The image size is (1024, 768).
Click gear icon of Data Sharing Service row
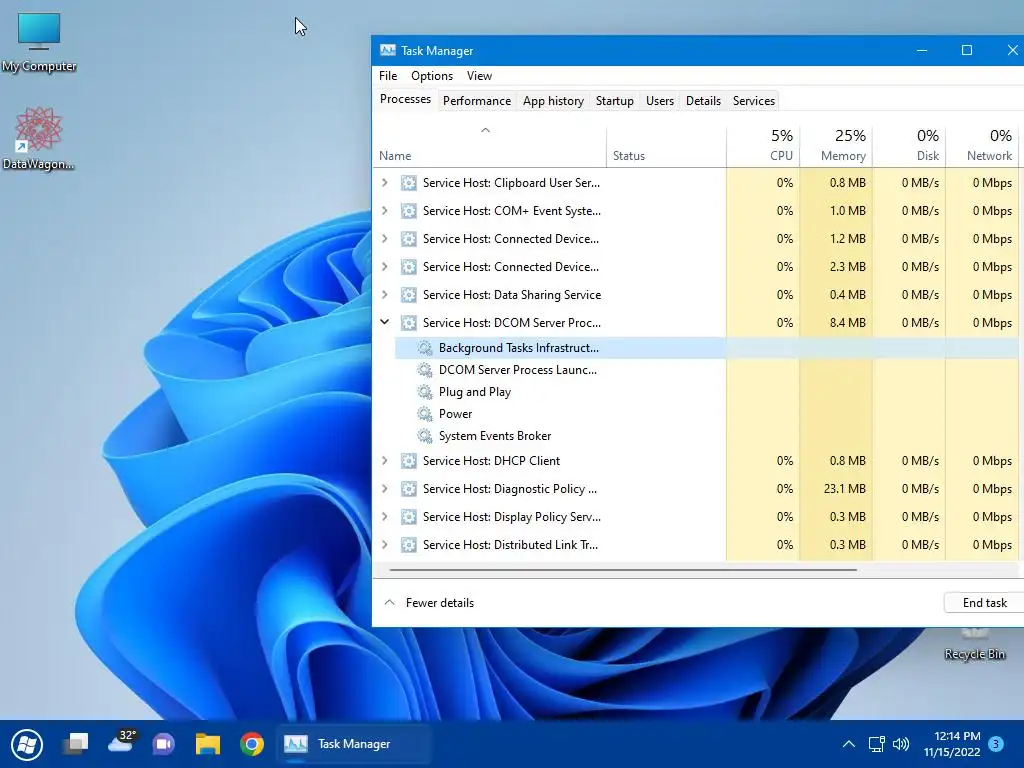coord(409,295)
